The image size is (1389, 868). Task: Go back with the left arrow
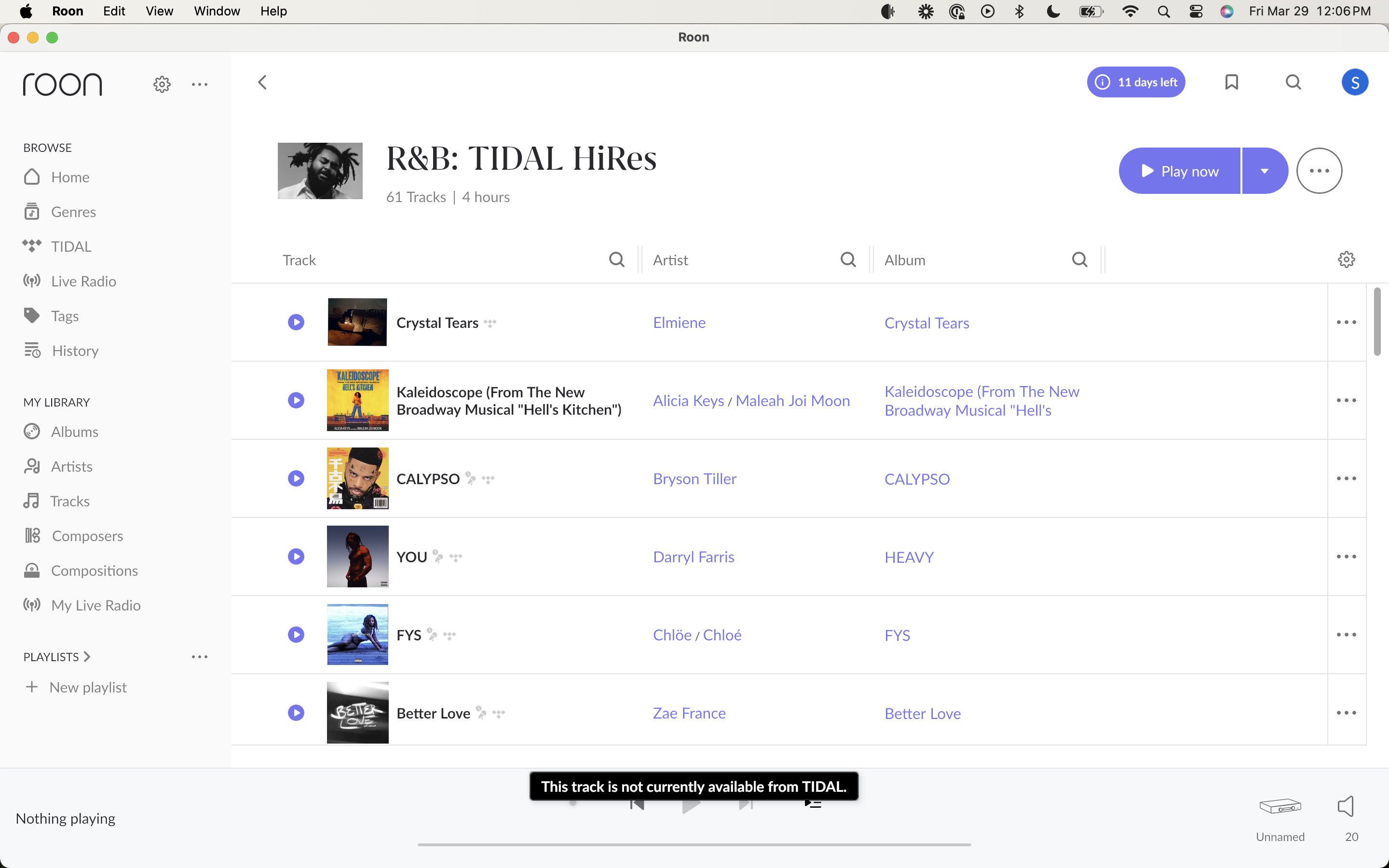262,82
